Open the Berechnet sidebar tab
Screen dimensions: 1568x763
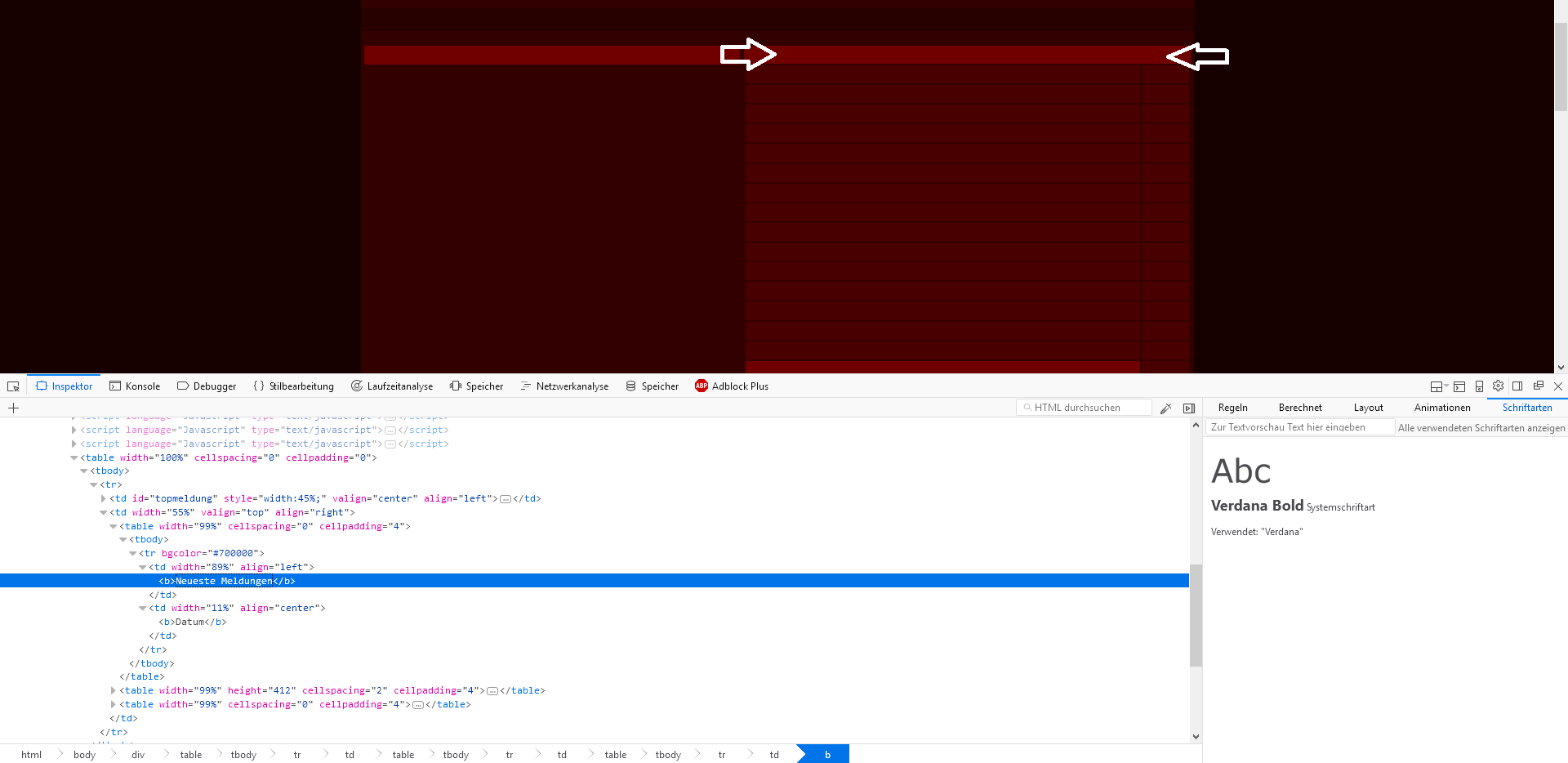pos(1299,408)
